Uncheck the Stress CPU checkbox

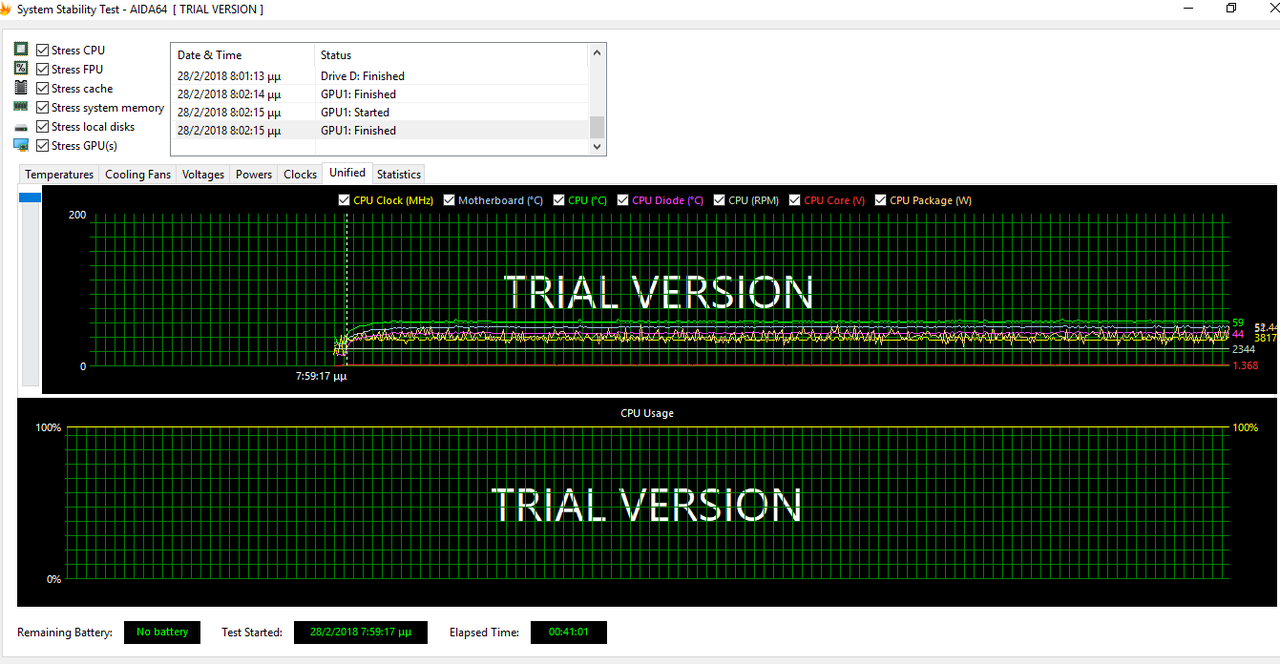pyautogui.click(x=43, y=50)
